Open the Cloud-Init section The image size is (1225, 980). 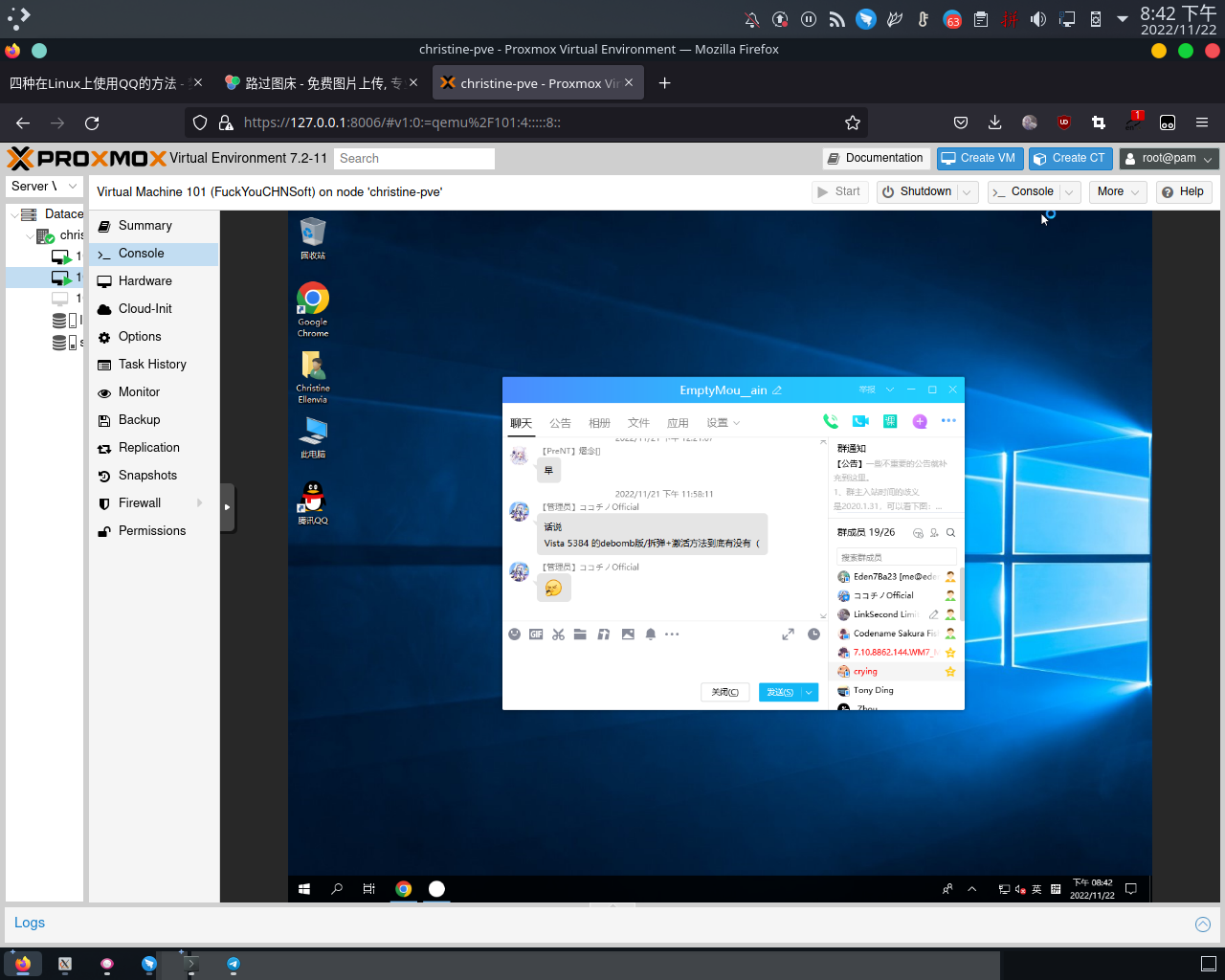(x=154, y=309)
